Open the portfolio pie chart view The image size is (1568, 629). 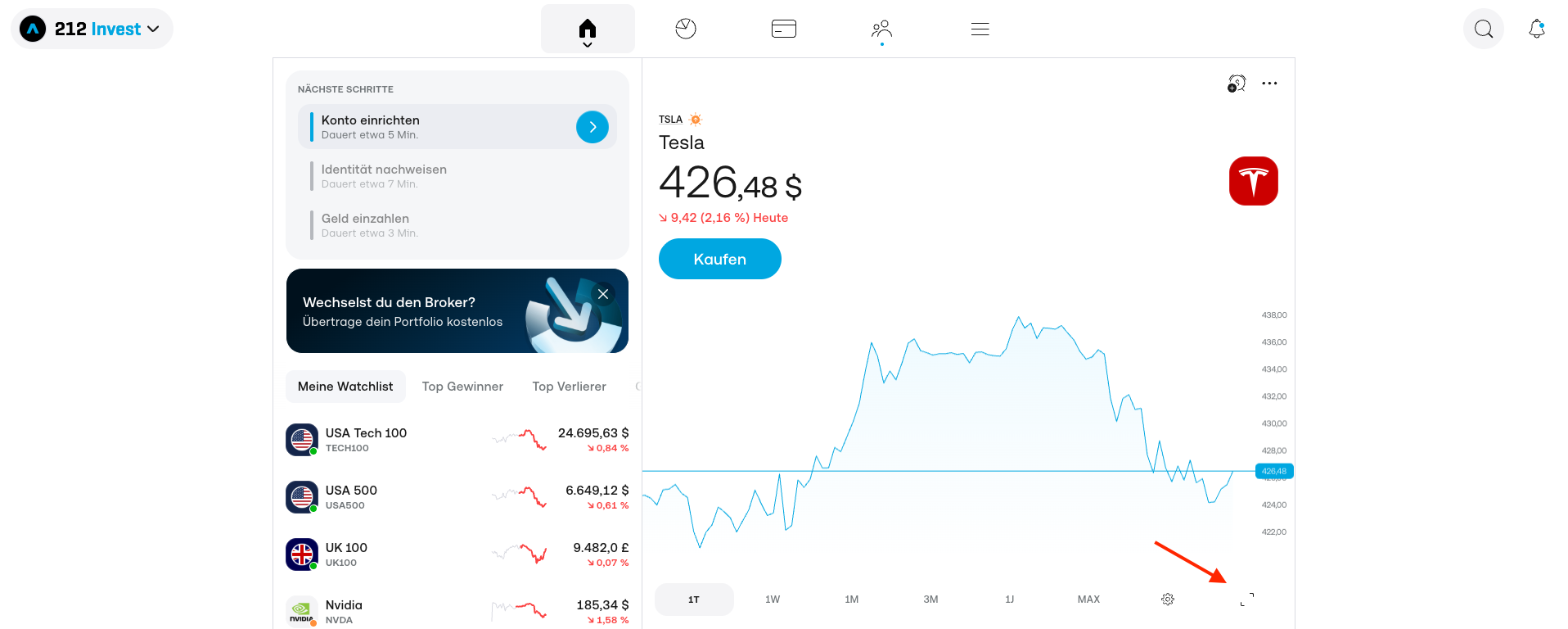pos(686,29)
